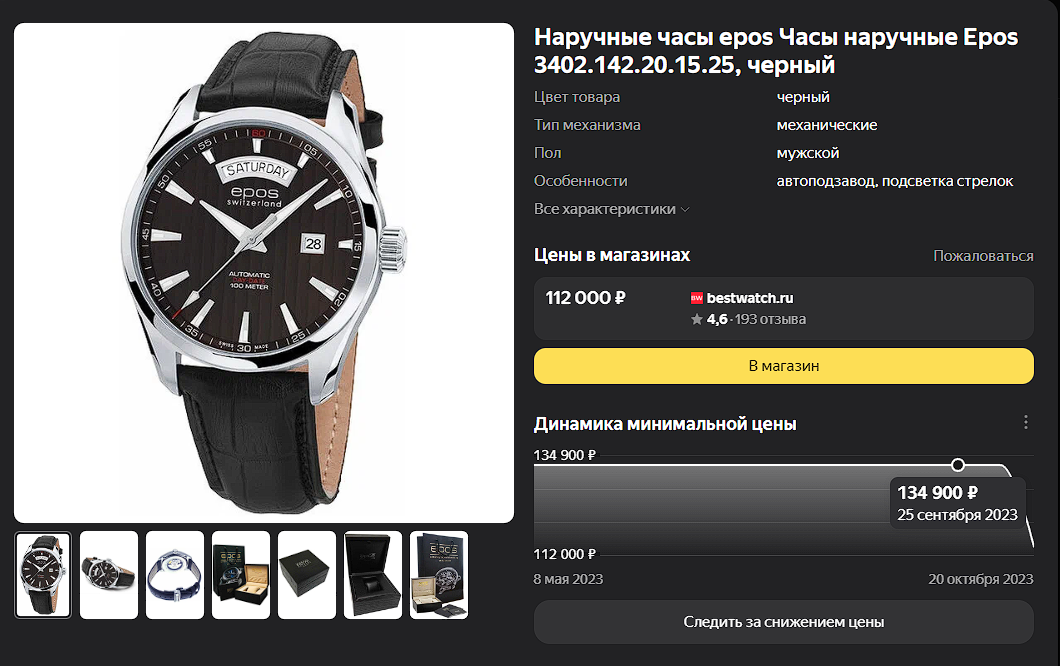Click the bestwatch.ru store logo icon
This screenshot has height=666, width=1060.
(696, 298)
